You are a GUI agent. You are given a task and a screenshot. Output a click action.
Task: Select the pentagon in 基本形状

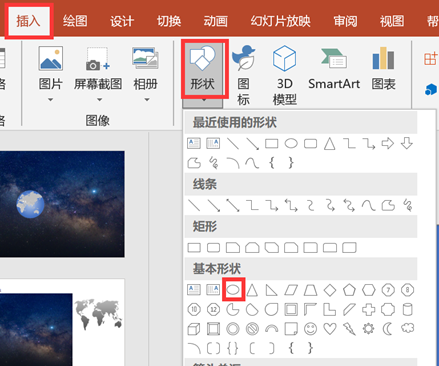point(349,290)
